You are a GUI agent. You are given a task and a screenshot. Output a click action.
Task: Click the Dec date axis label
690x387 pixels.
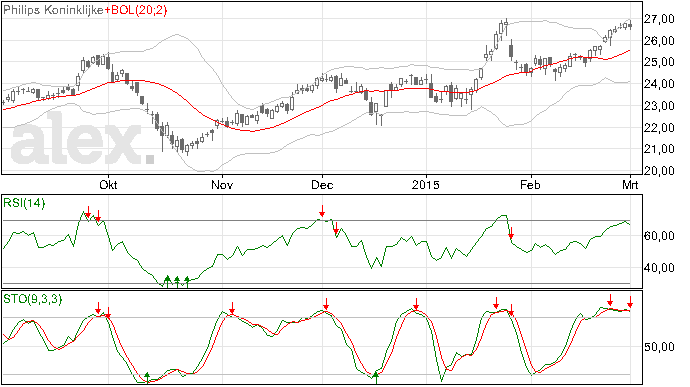pos(322,184)
